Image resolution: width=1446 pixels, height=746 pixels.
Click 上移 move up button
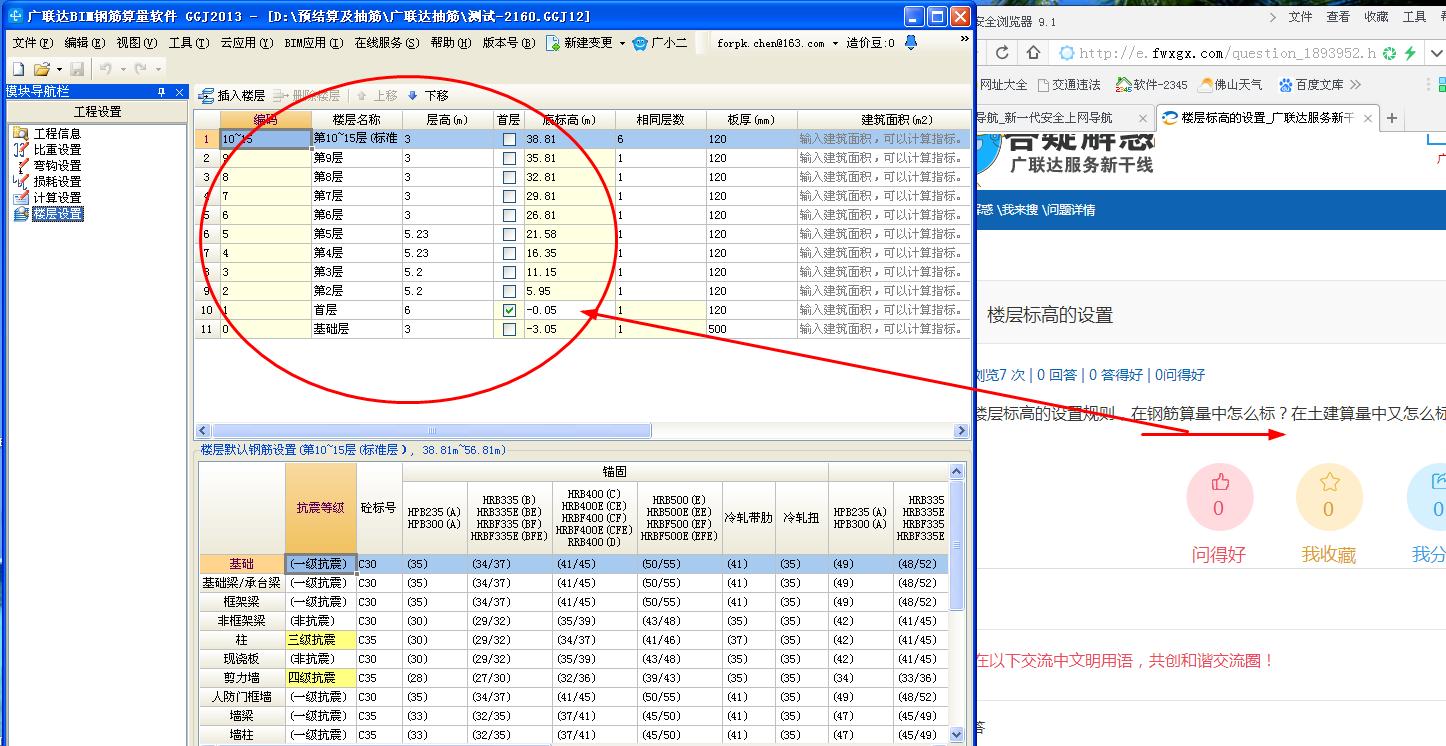[x=376, y=96]
